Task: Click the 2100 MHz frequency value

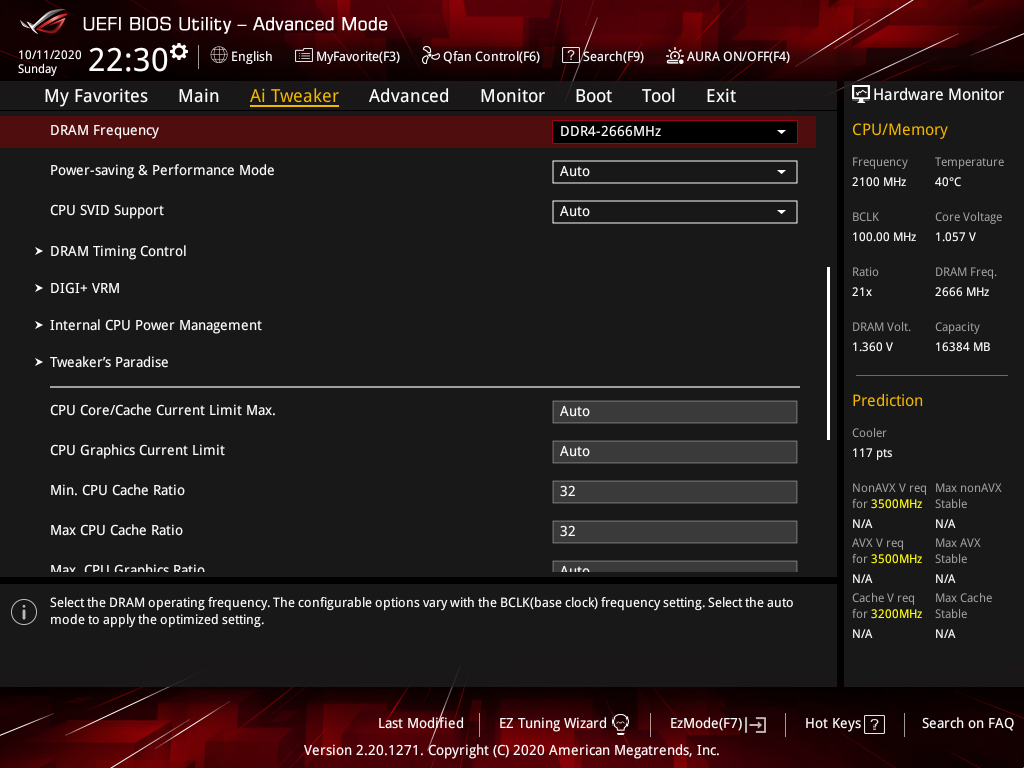Action: coord(879,182)
